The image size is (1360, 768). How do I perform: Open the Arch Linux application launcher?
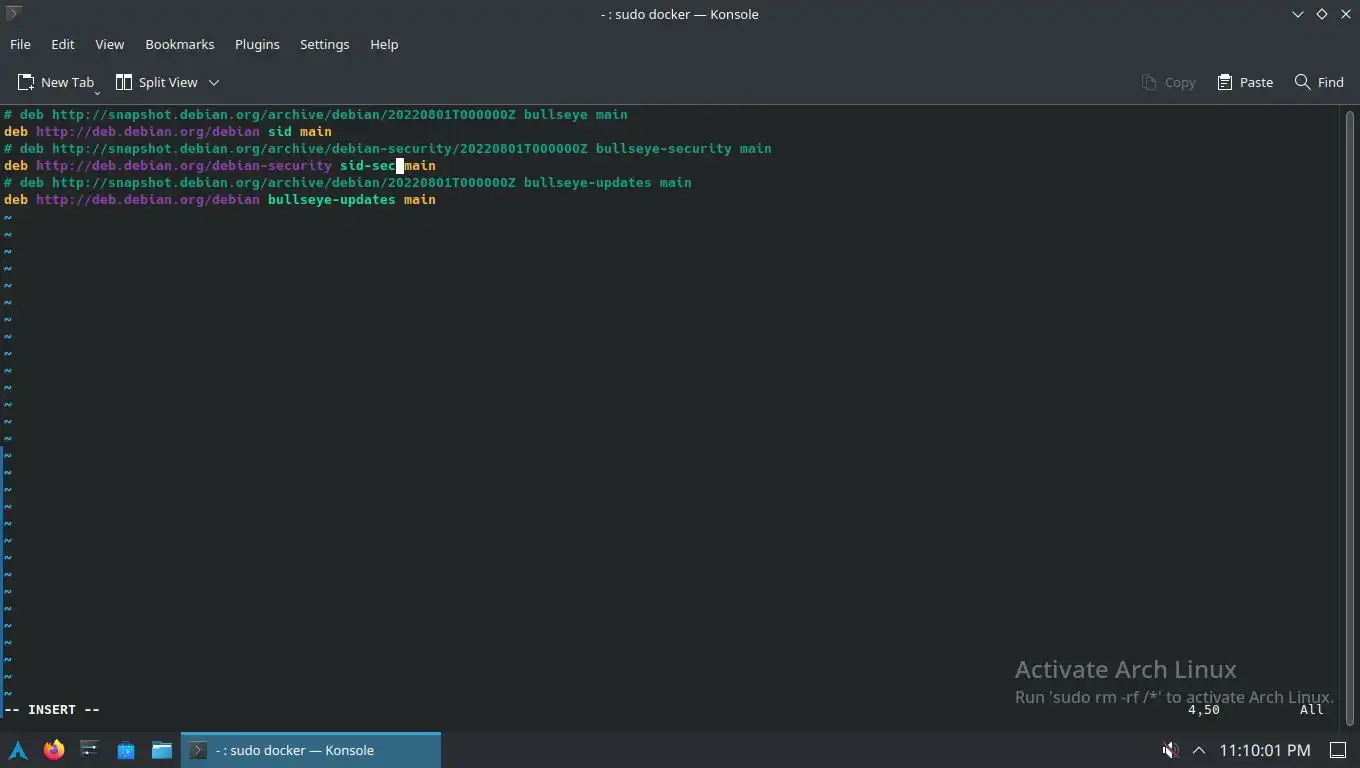pyautogui.click(x=18, y=750)
